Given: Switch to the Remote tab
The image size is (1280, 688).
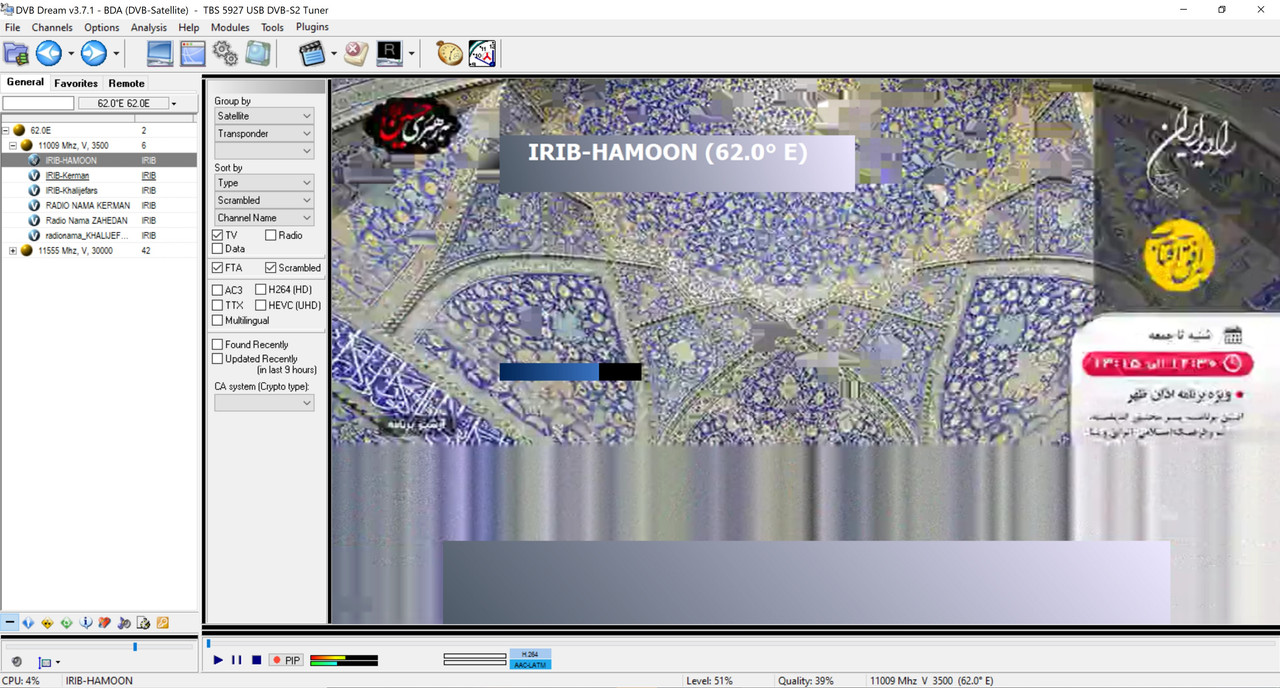Looking at the screenshot, I should tap(126, 83).
